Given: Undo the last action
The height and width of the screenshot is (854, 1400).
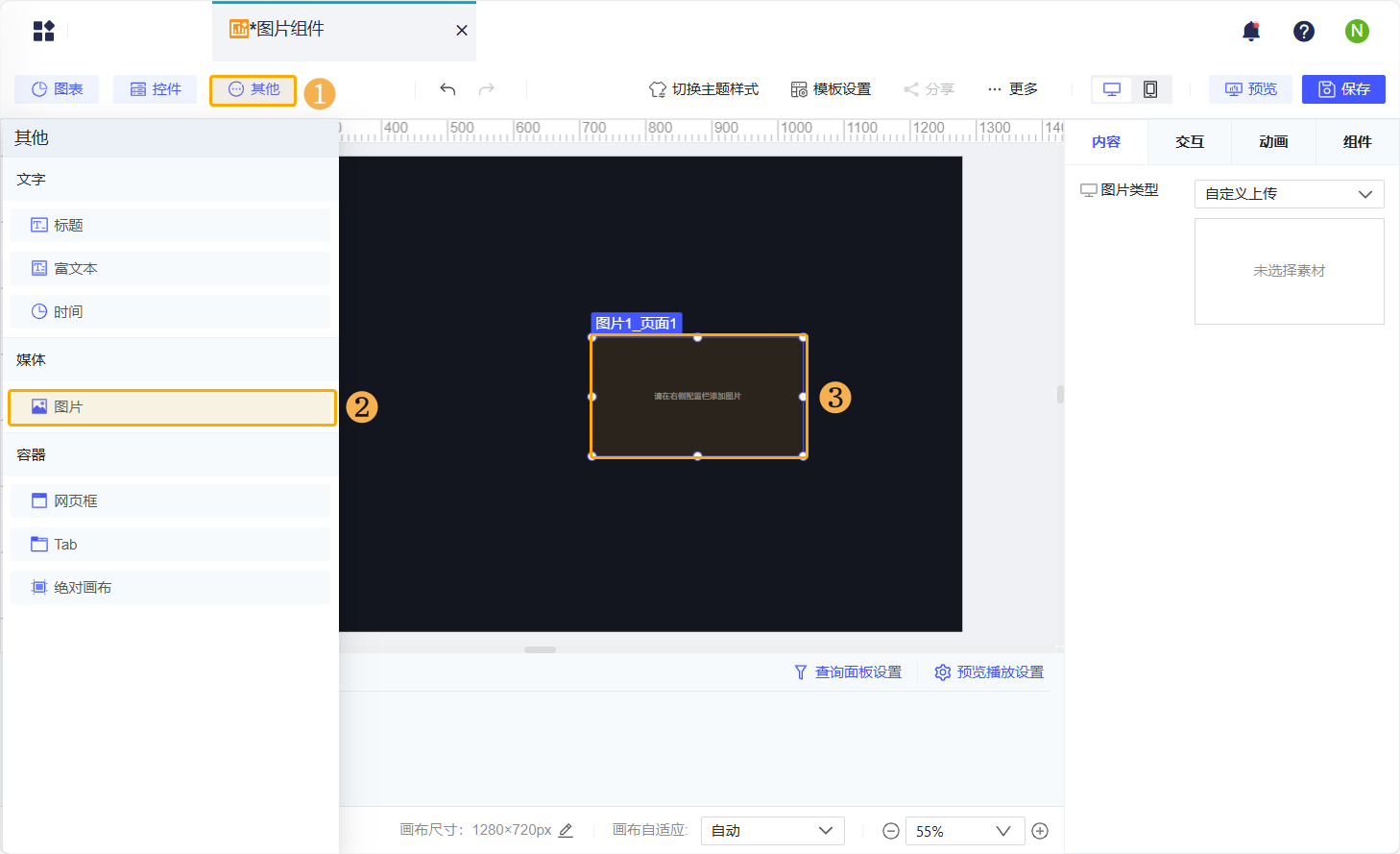Looking at the screenshot, I should [447, 89].
